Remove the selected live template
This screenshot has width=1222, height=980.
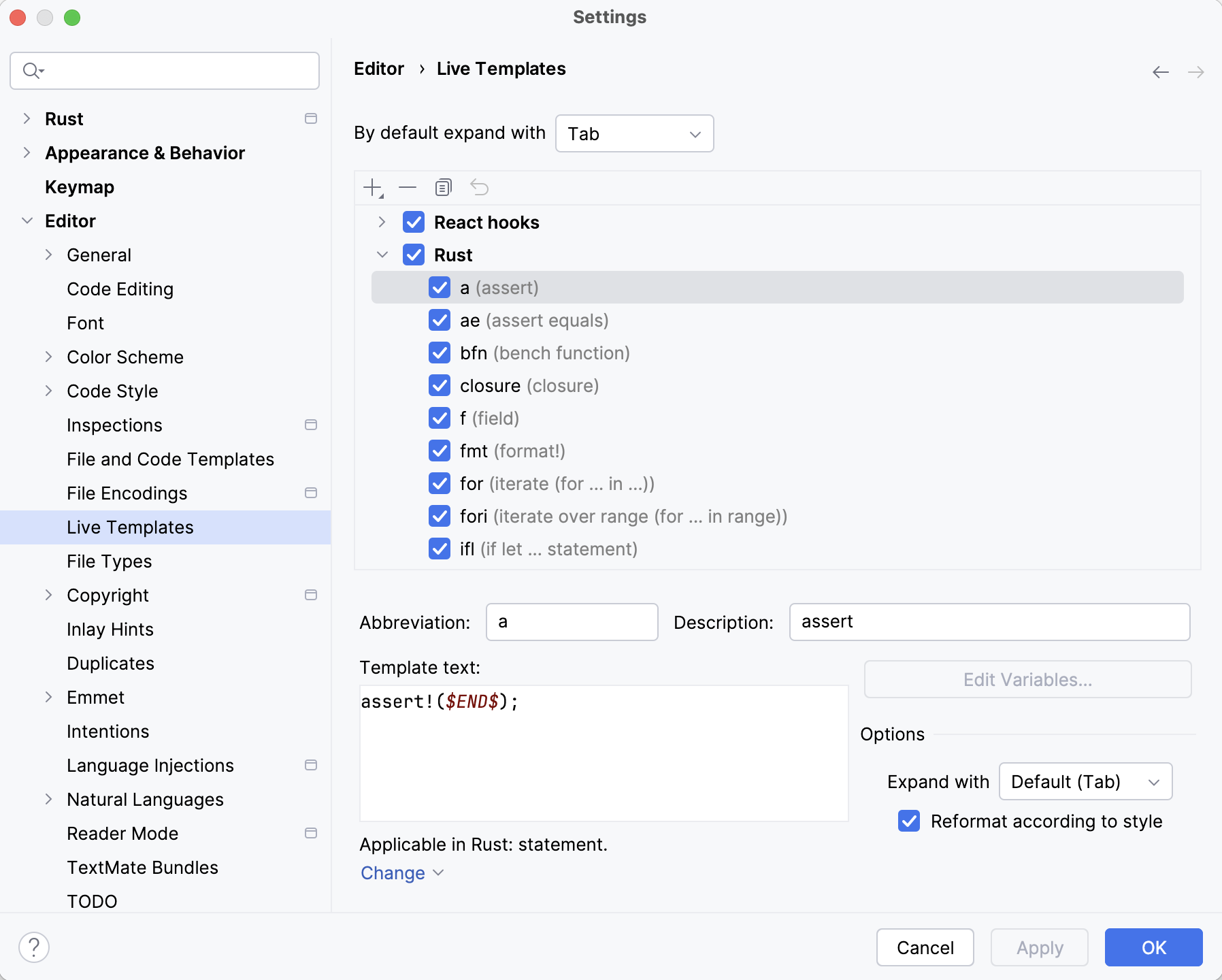(407, 187)
